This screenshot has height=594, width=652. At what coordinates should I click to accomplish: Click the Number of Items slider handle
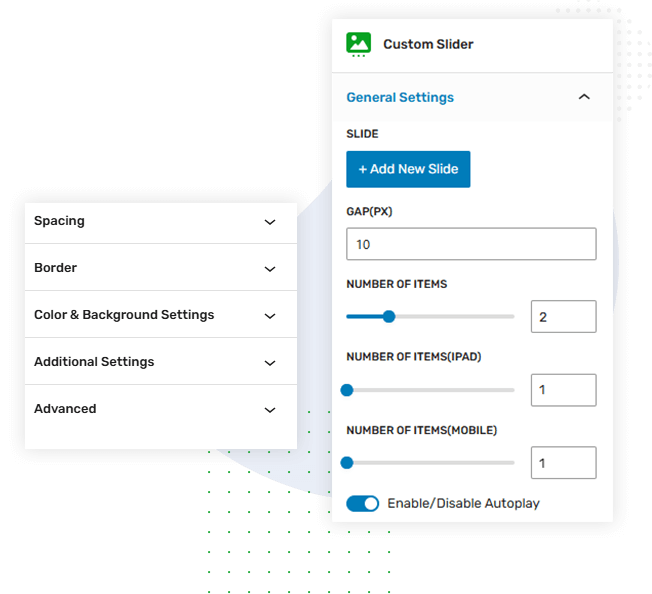pos(389,317)
